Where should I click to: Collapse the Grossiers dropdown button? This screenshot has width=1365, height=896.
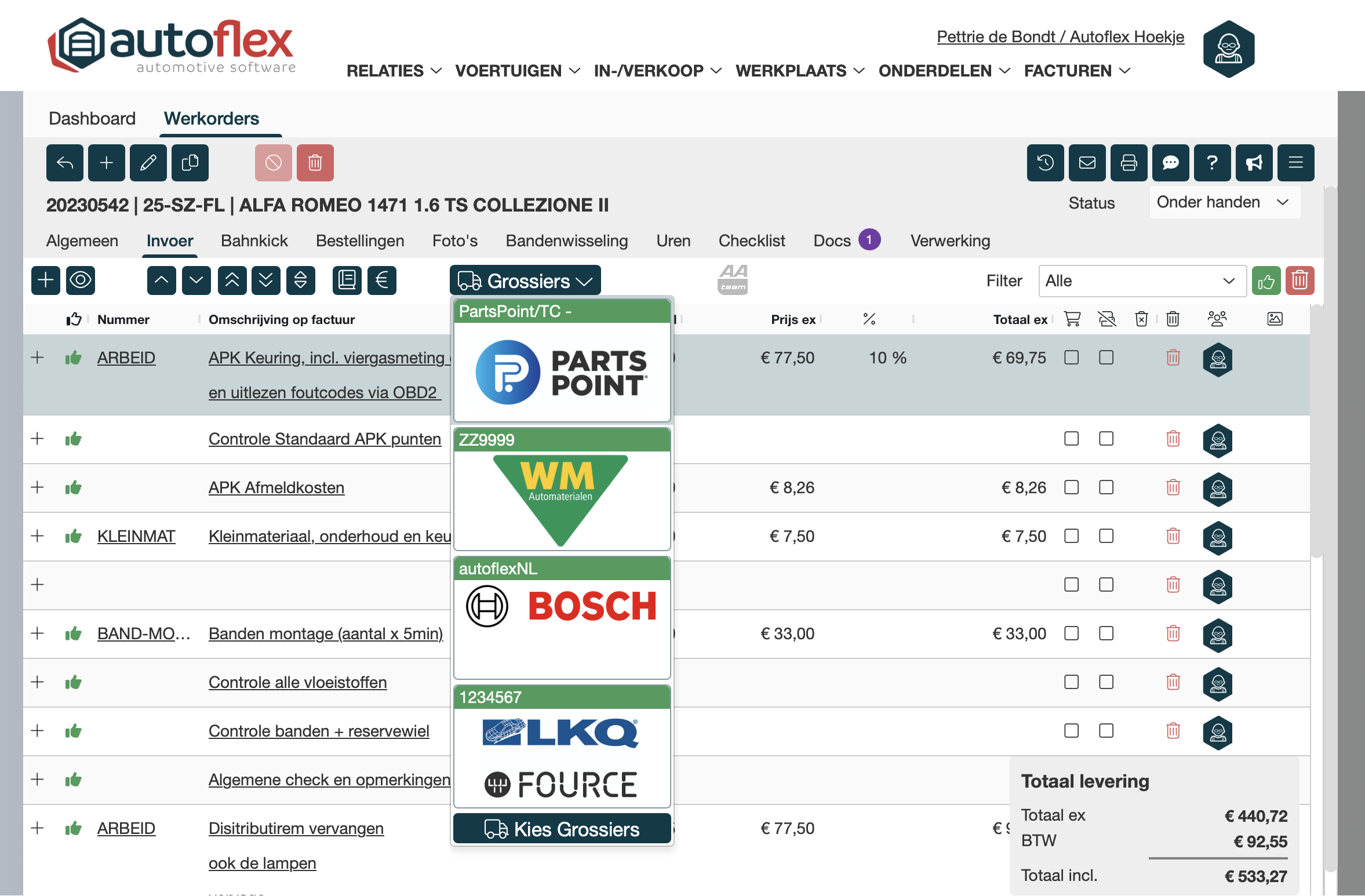(525, 281)
